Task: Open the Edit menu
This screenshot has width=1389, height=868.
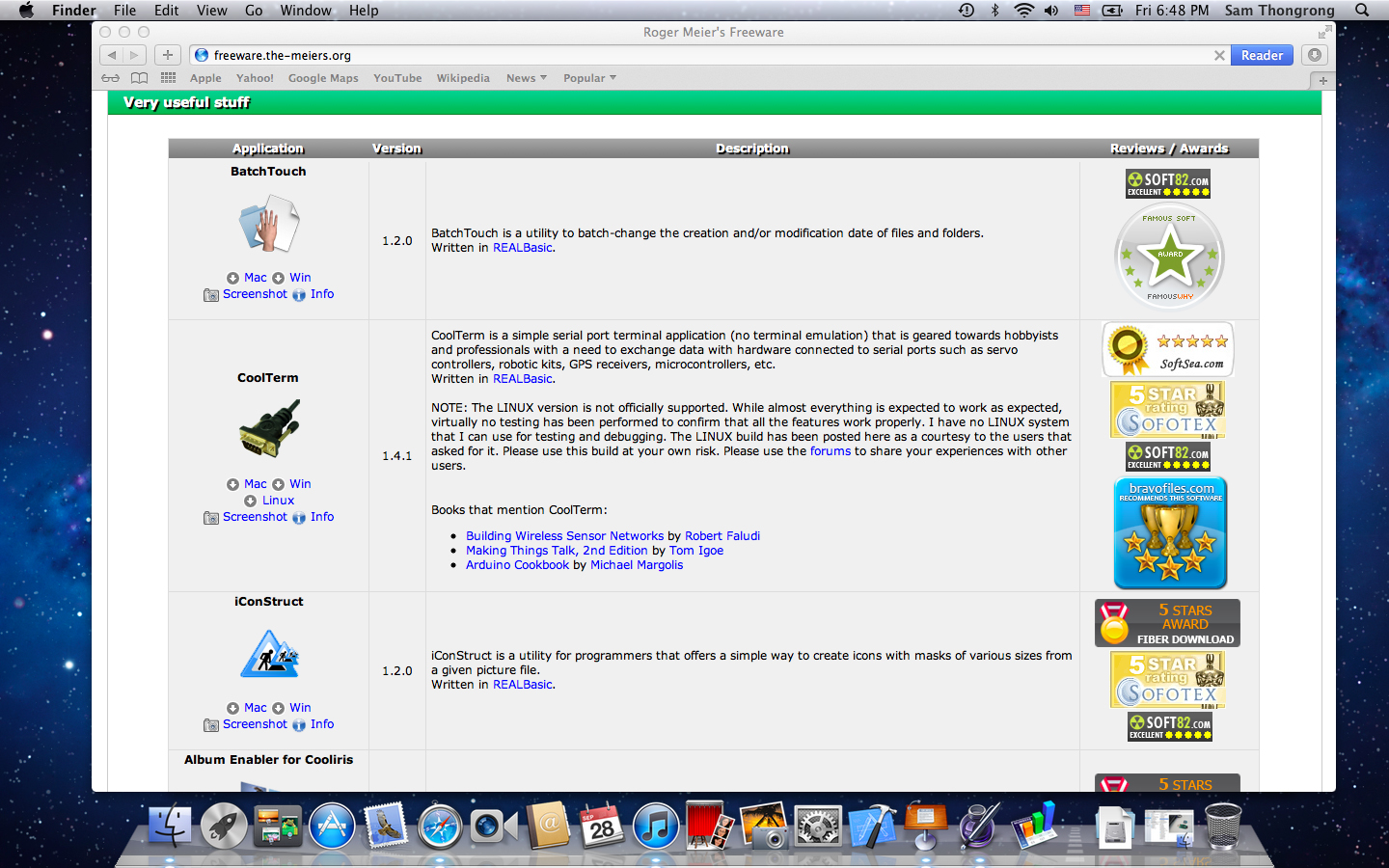Action: (167, 11)
